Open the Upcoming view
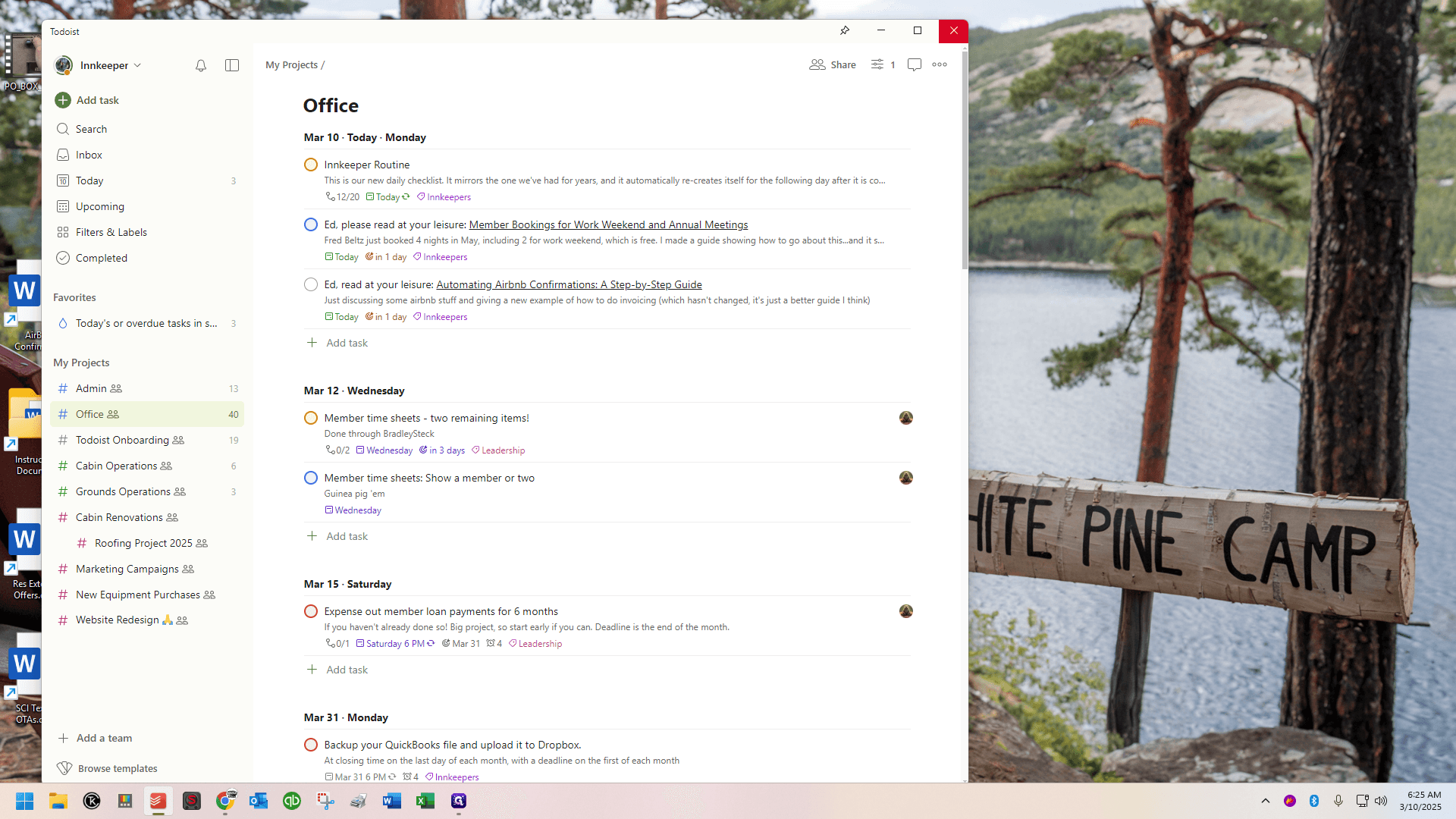This screenshot has height=819, width=1456. tap(148, 206)
